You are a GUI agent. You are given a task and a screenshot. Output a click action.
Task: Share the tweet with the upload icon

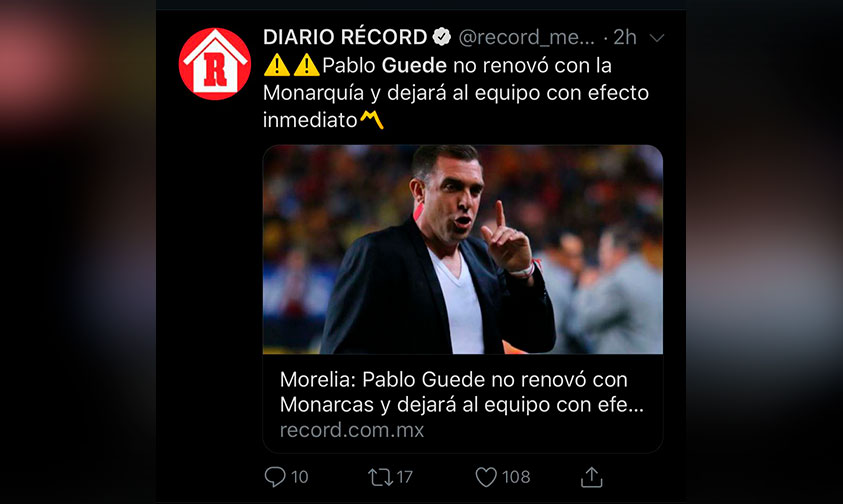(x=591, y=477)
